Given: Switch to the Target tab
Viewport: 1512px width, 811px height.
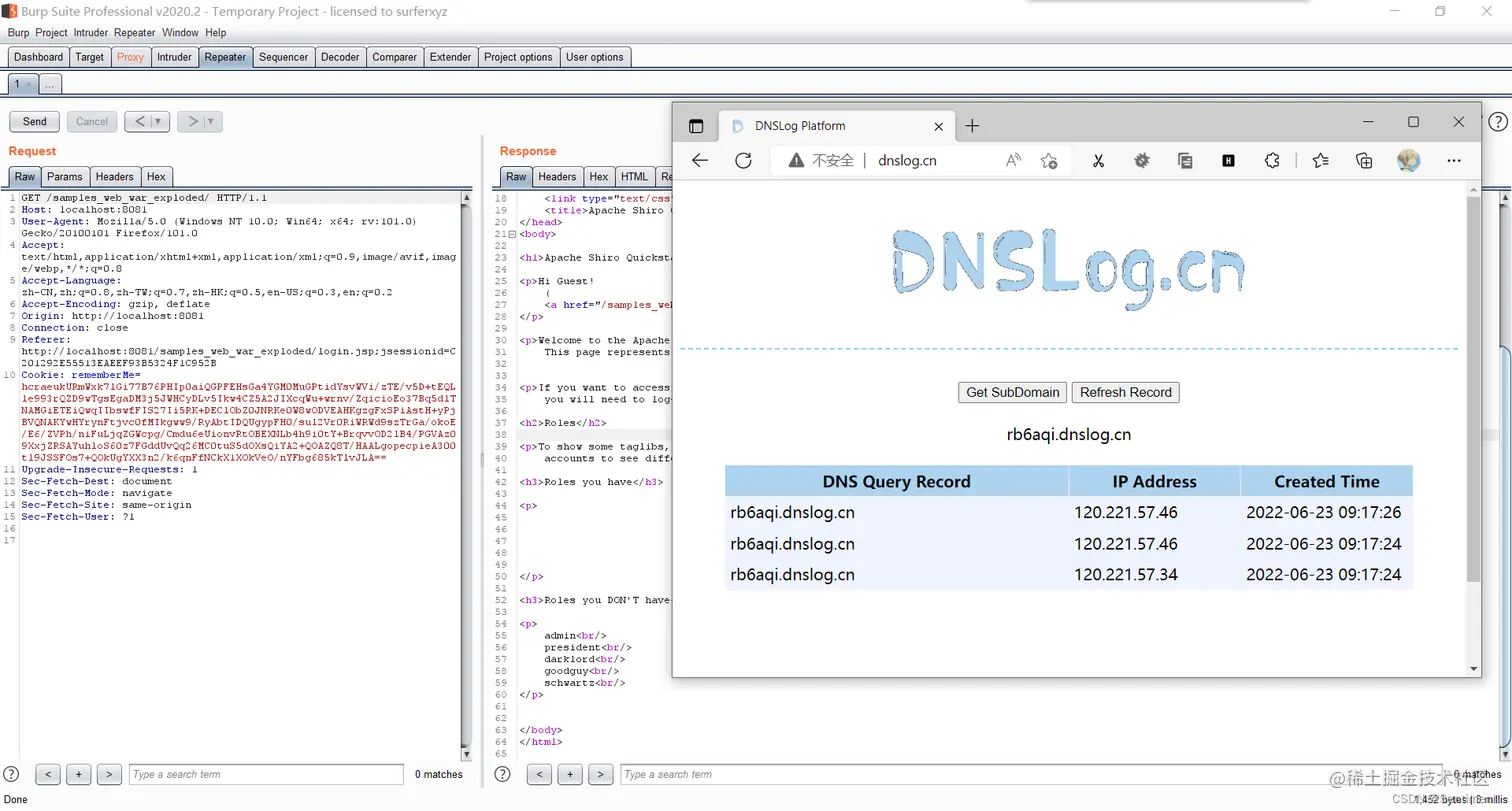Looking at the screenshot, I should pos(90,57).
